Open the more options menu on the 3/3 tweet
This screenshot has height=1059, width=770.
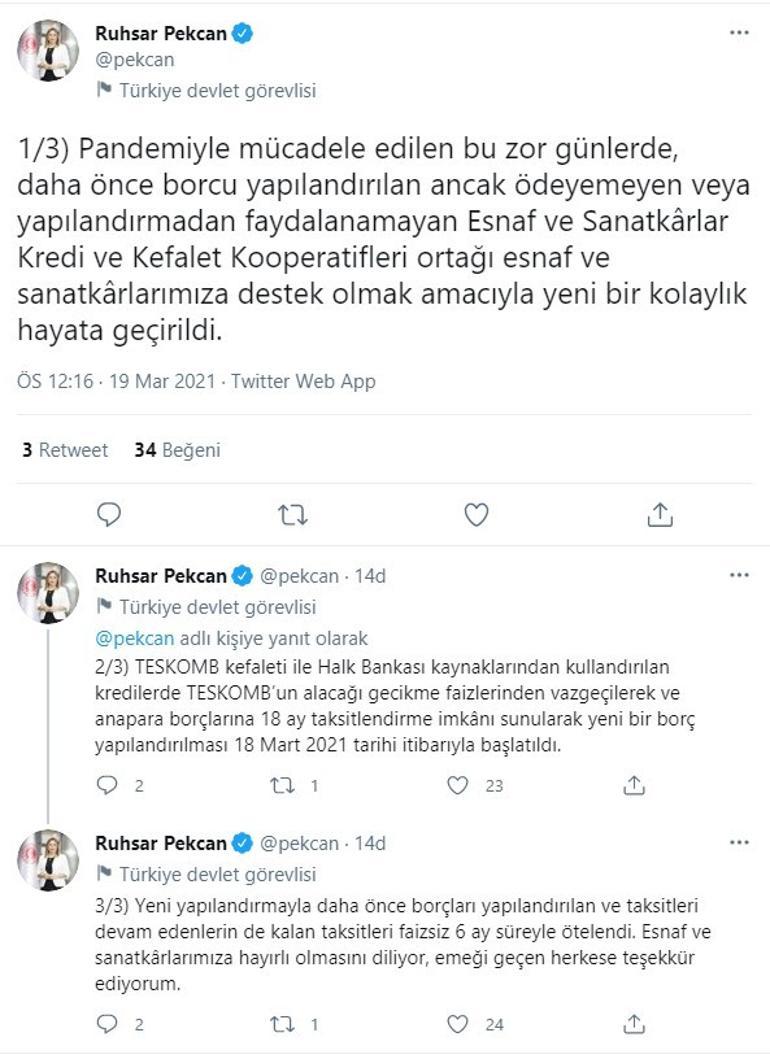(737, 842)
